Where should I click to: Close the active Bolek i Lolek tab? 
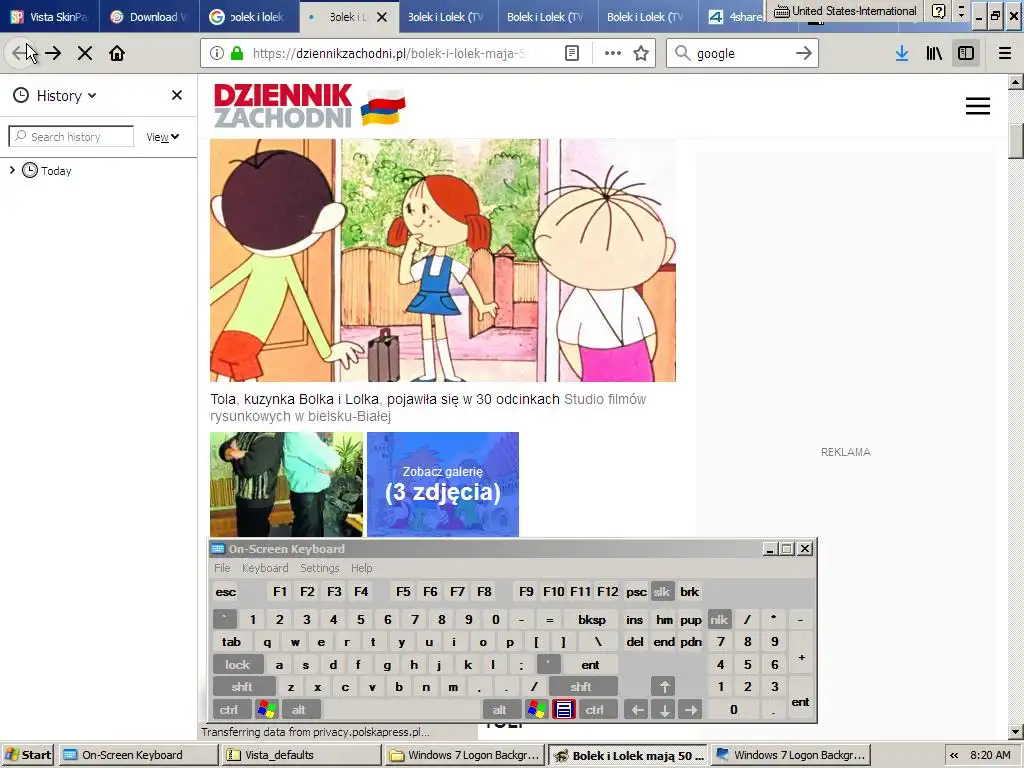(382, 17)
